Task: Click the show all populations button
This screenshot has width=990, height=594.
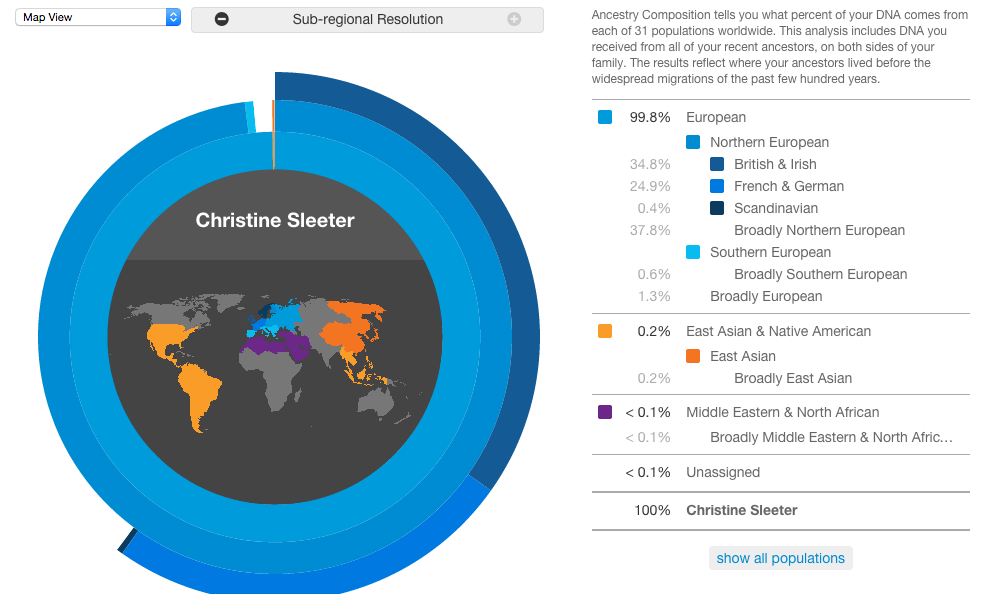Action: 780,558
